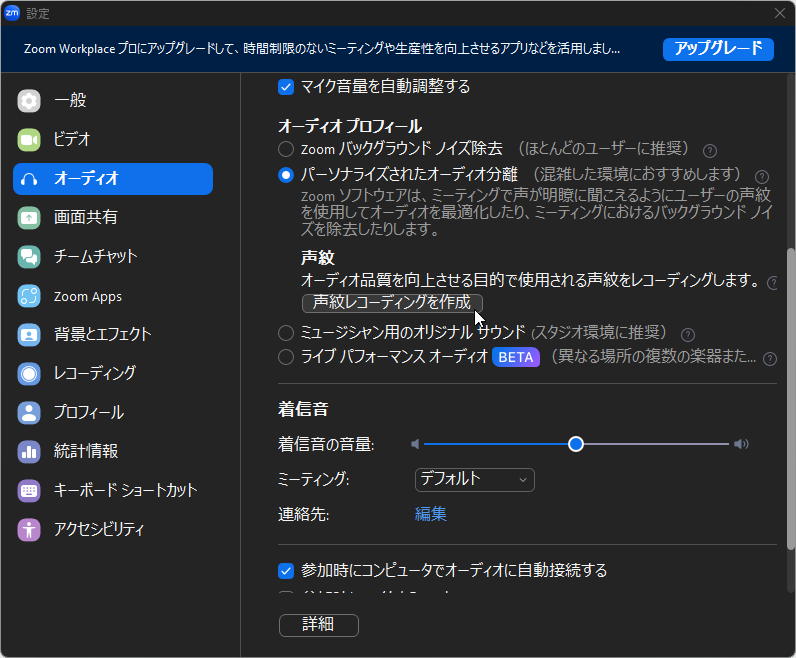Image resolution: width=796 pixels, height=658 pixels.
Task: Click the 詳細 button
Action: coord(319,625)
